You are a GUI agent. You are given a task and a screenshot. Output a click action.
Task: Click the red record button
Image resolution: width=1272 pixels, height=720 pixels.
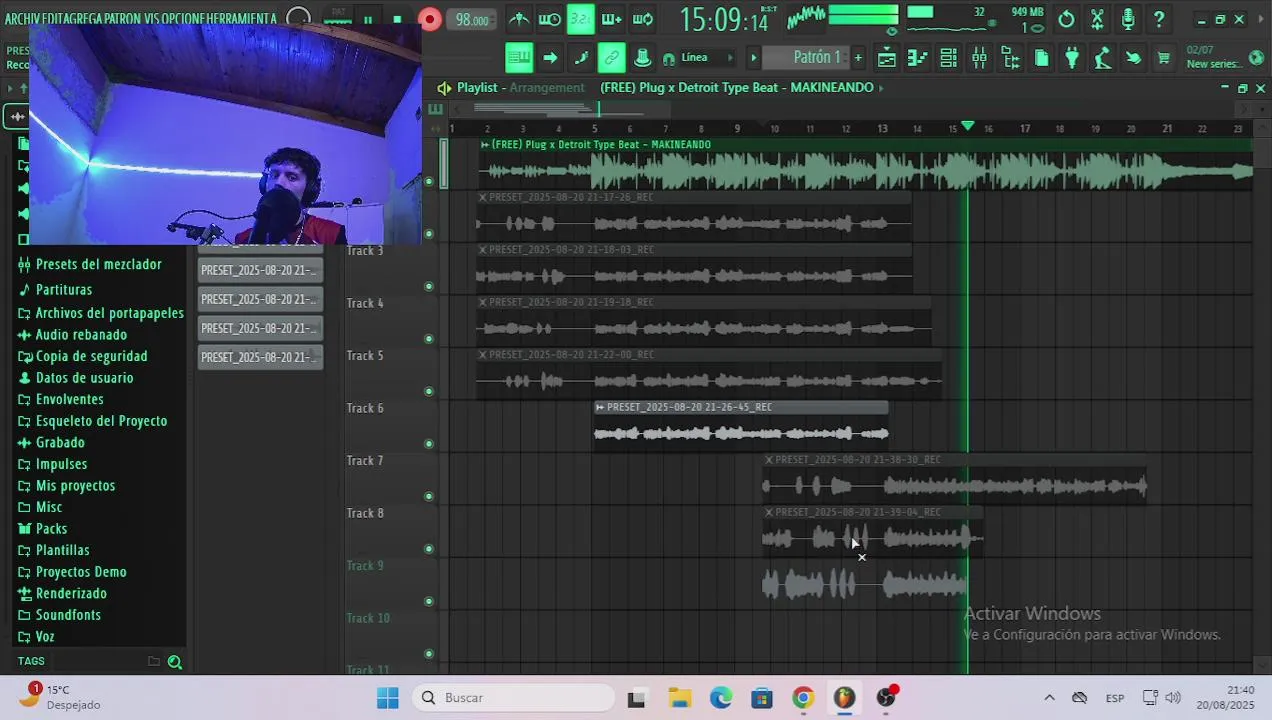(x=430, y=20)
